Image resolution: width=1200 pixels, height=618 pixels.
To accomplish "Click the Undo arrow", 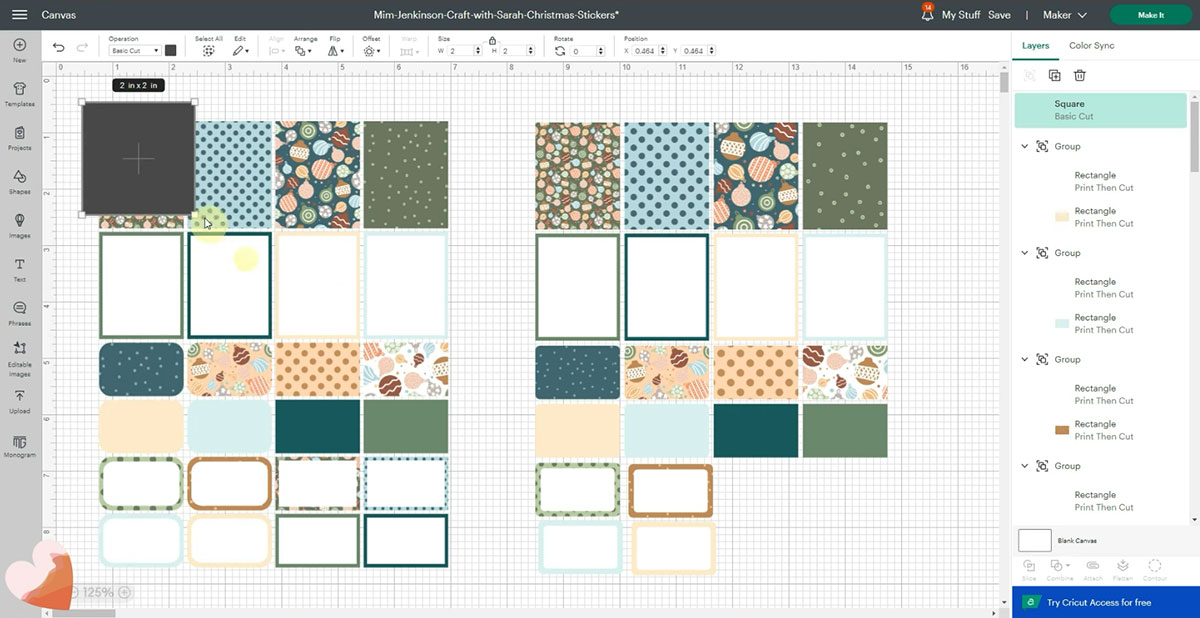I will pyautogui.click(x=58, y=48).
